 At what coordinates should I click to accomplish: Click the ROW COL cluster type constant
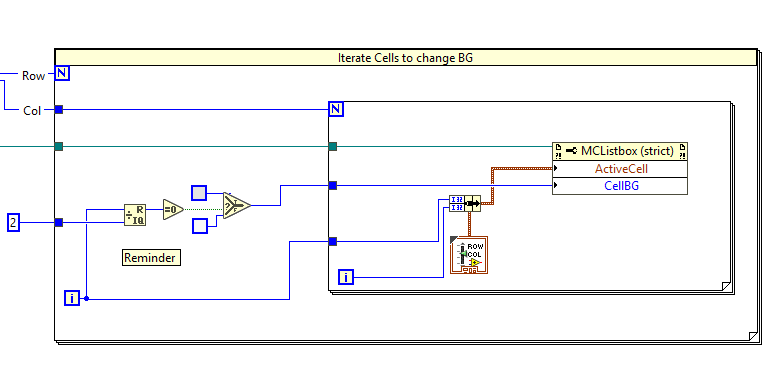tap(469, 255)
